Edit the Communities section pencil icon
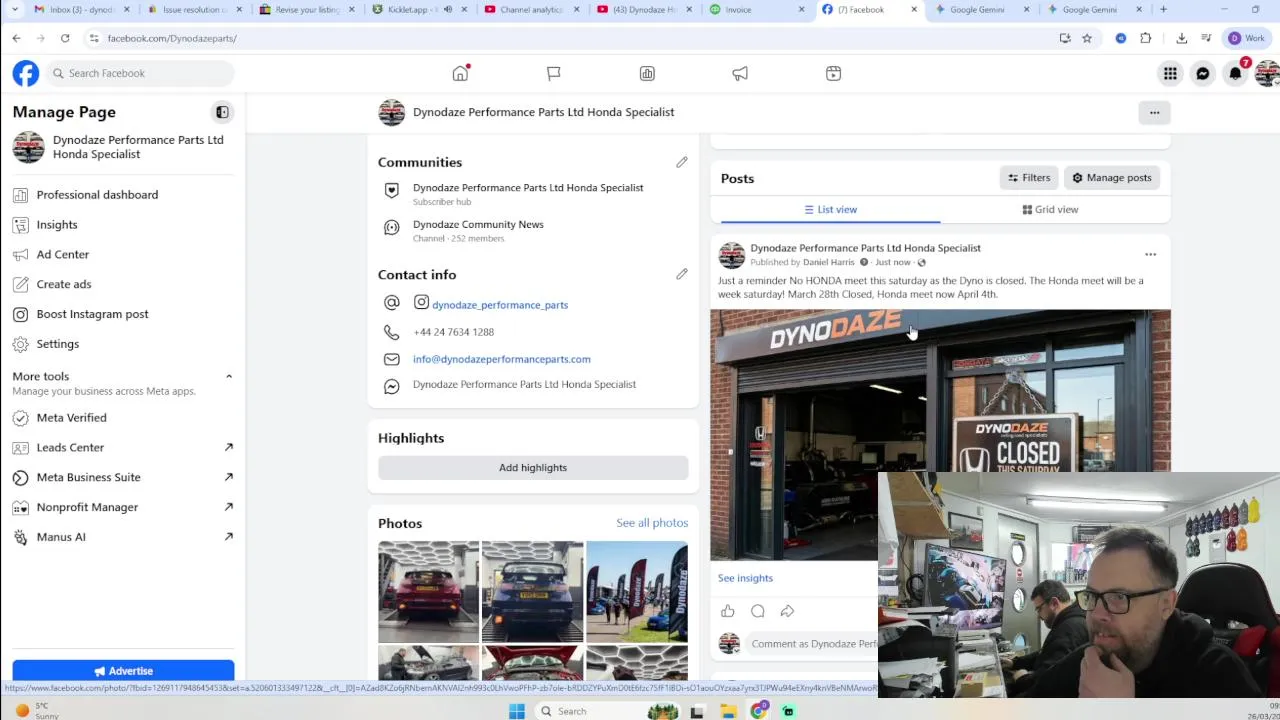The height and width of the screenshot is (720, 1280). tap(681, 162)
